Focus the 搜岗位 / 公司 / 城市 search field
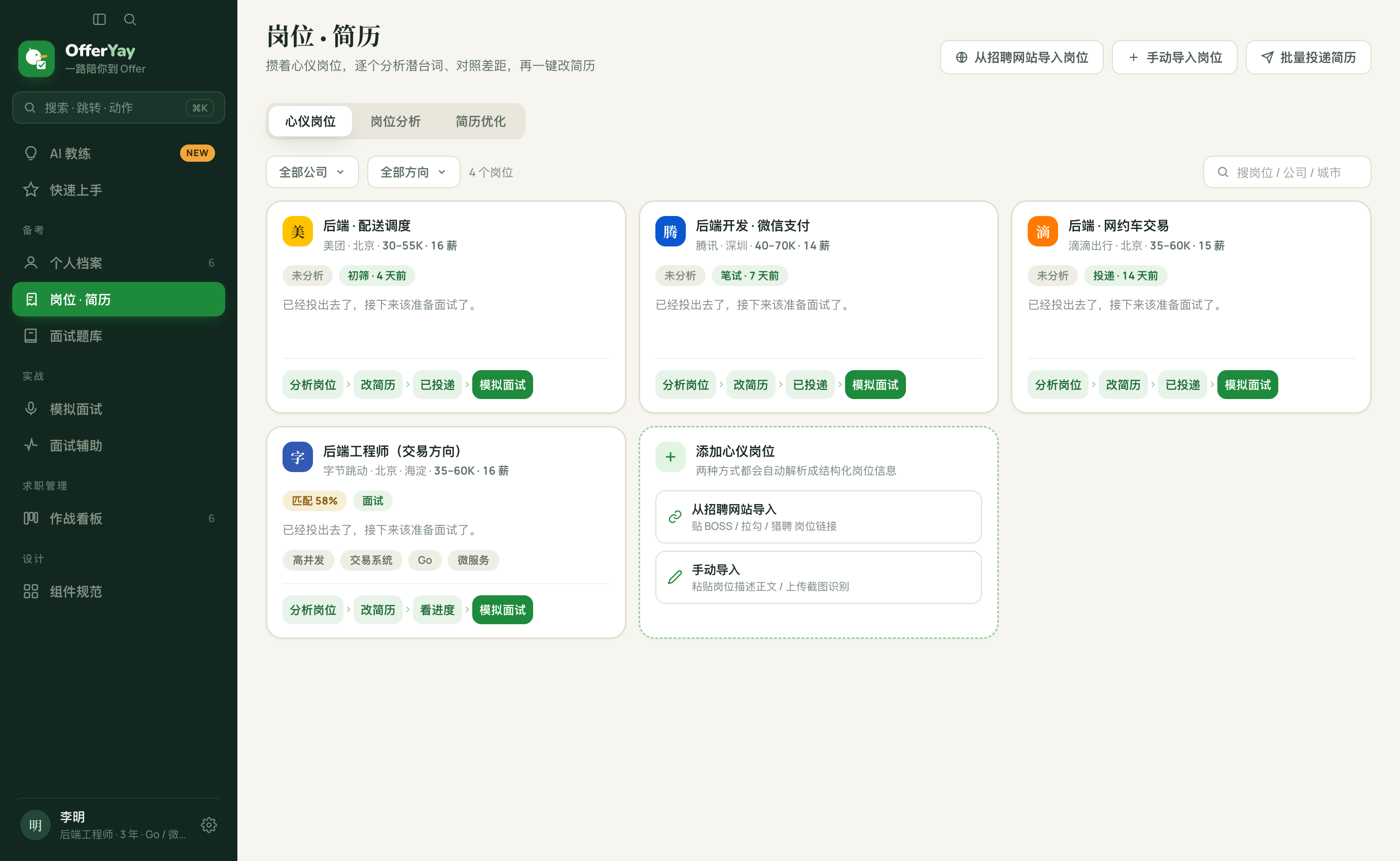This screenshot has width=1400, height=861. click(x=1287, y=172)
